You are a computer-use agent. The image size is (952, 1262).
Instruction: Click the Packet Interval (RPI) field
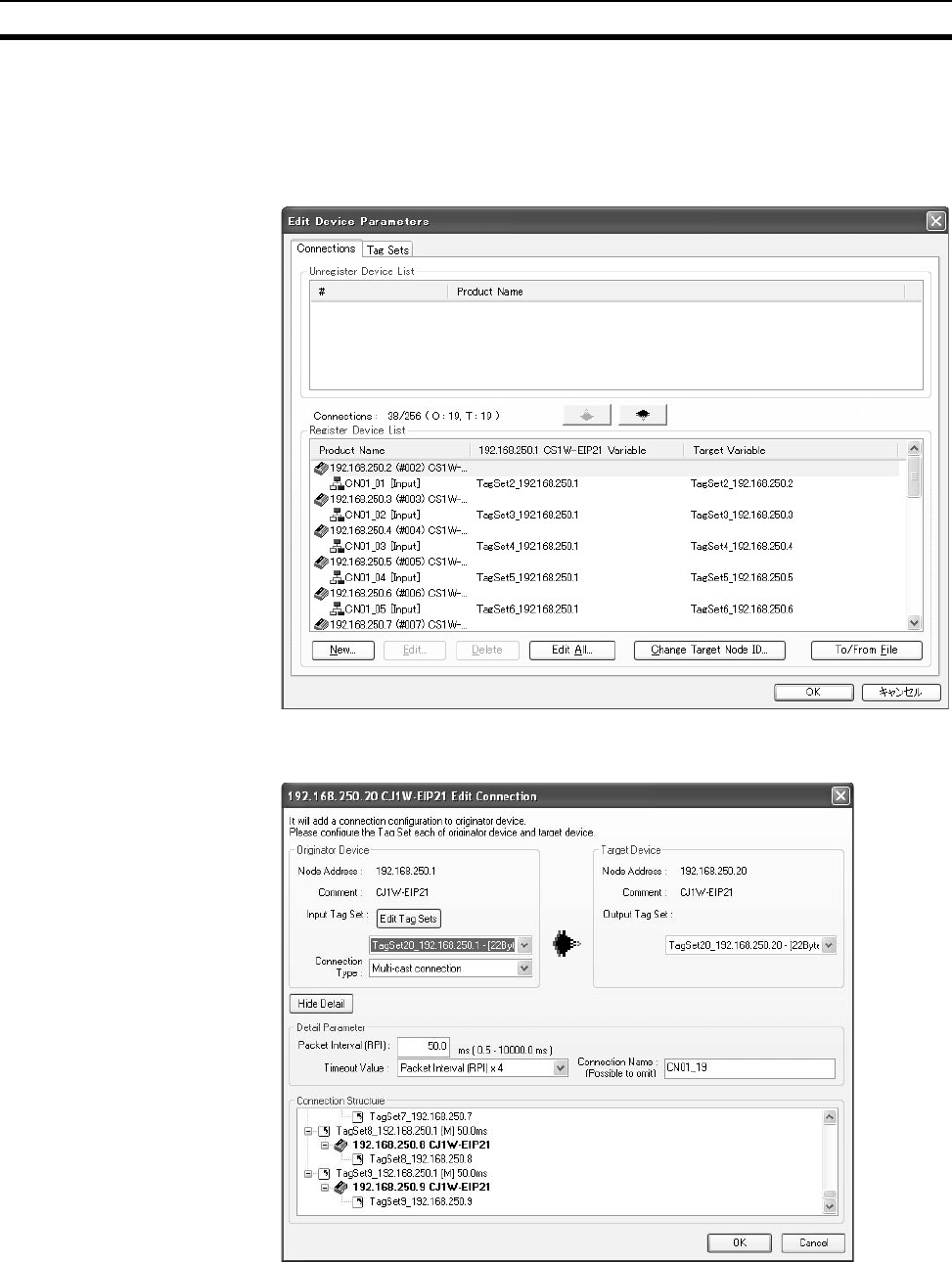423,1047
